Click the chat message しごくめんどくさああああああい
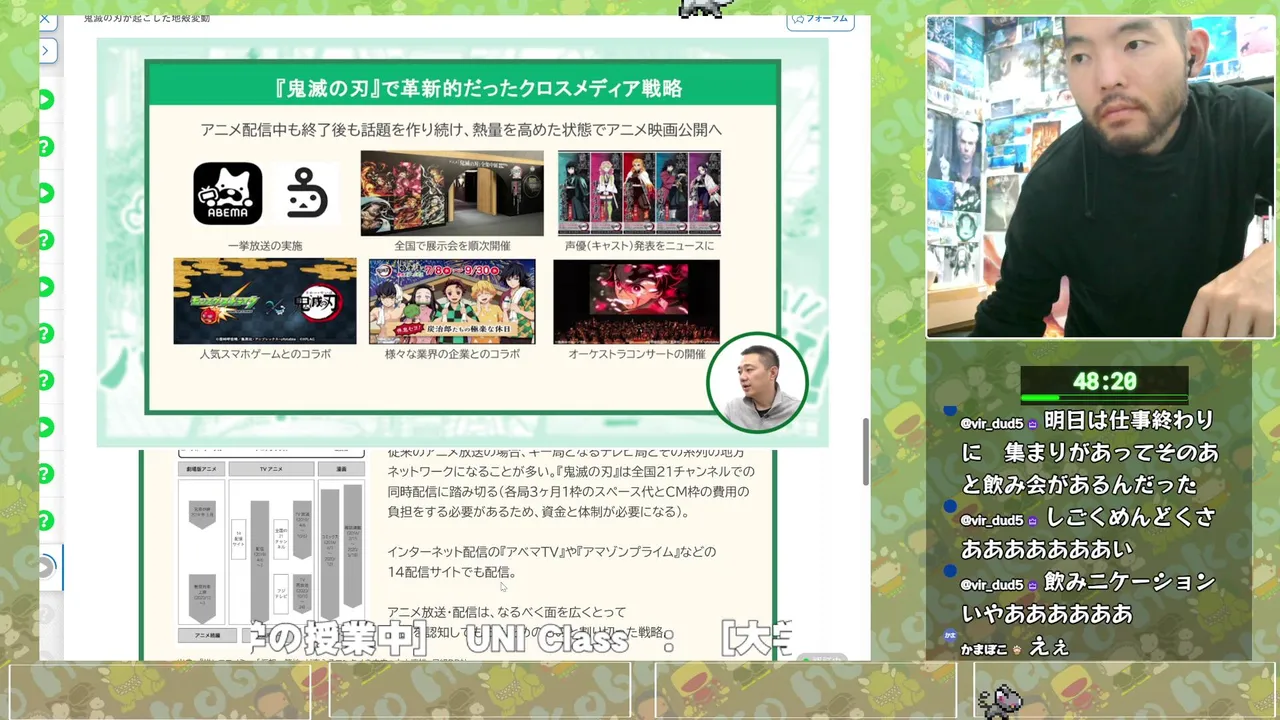This screenshot has width=1280, height=720. tap(1089, 532)
